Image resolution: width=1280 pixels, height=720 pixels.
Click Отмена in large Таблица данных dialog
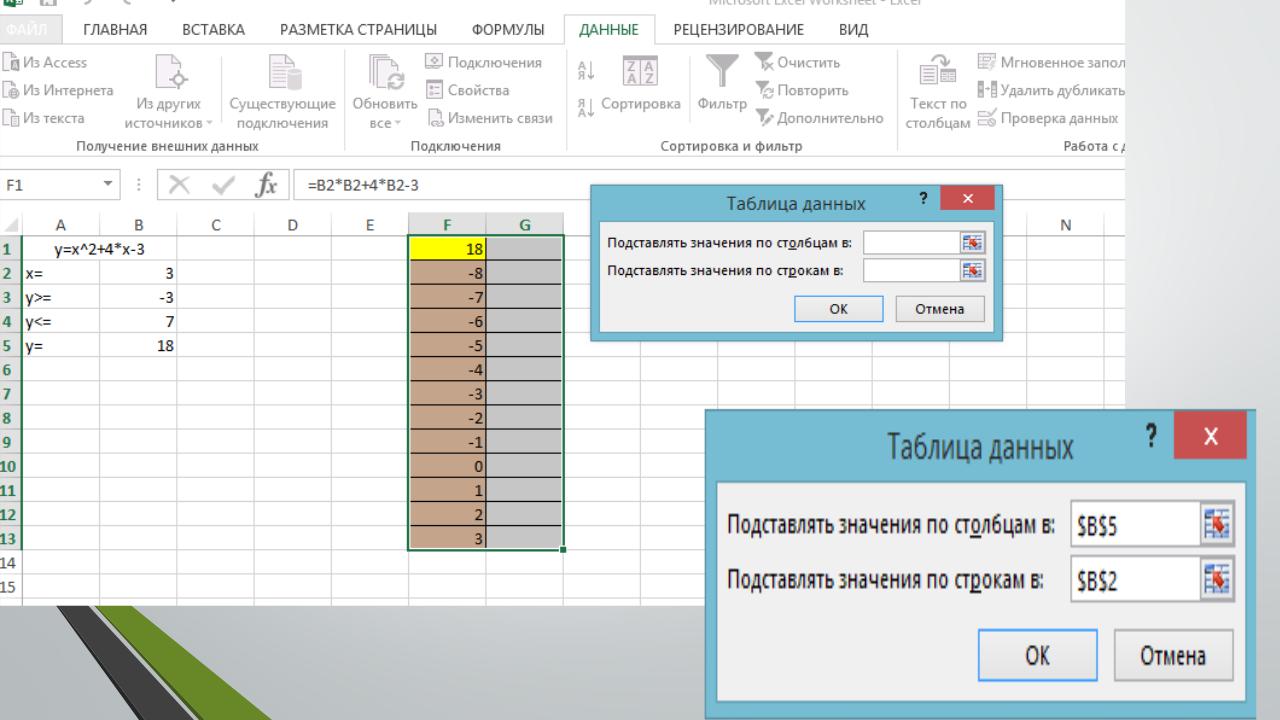pyautogui.click(x=1173, y=656)
